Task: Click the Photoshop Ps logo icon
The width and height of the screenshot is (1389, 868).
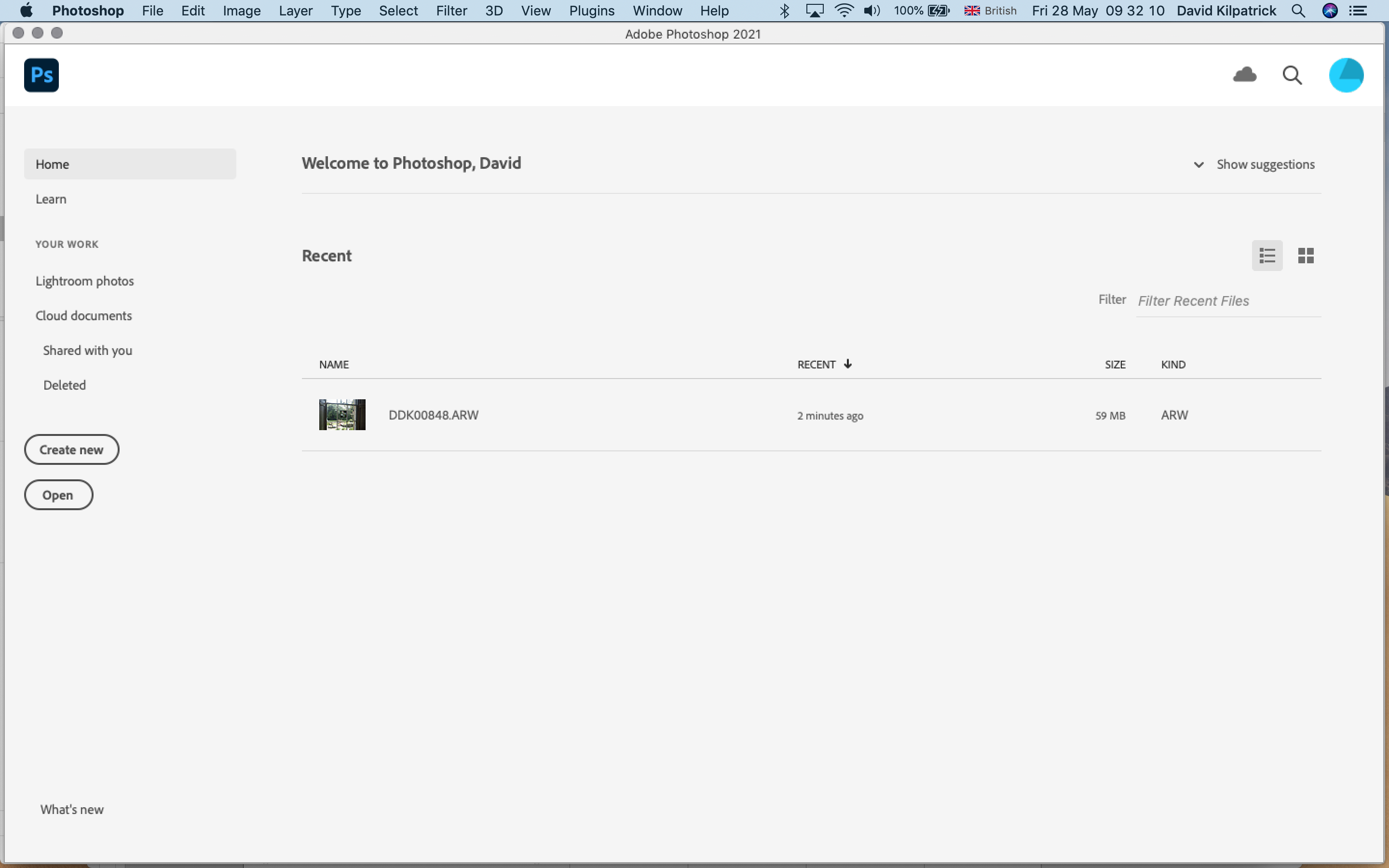Action: coord(41,75)
